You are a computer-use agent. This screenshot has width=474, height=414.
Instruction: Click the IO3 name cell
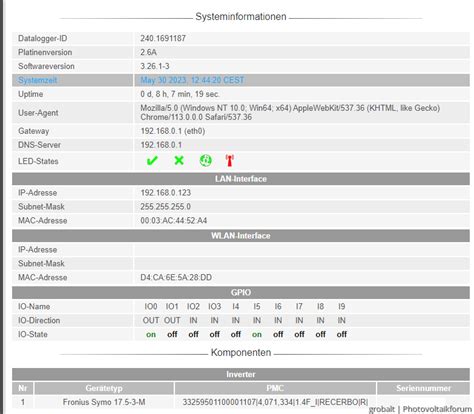(215, 306)
